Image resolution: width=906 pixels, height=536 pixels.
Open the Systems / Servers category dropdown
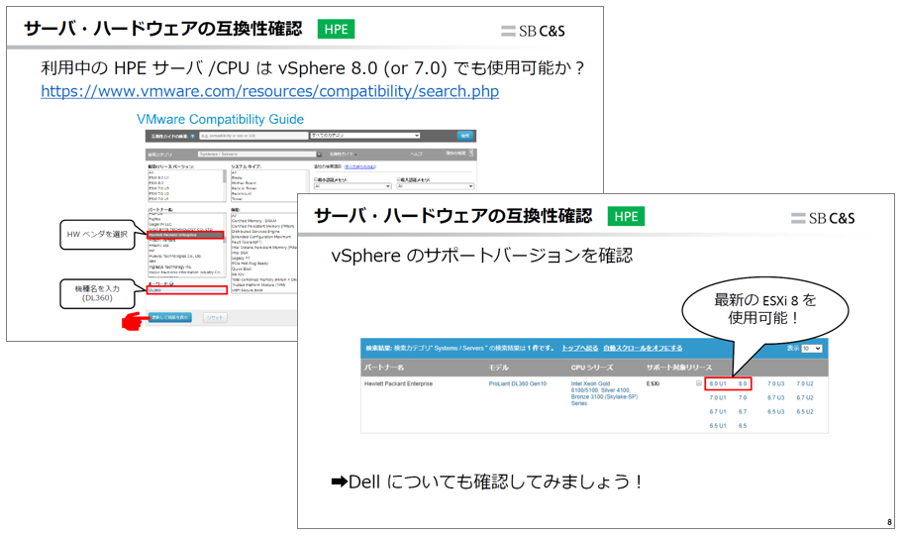[259, 154]
